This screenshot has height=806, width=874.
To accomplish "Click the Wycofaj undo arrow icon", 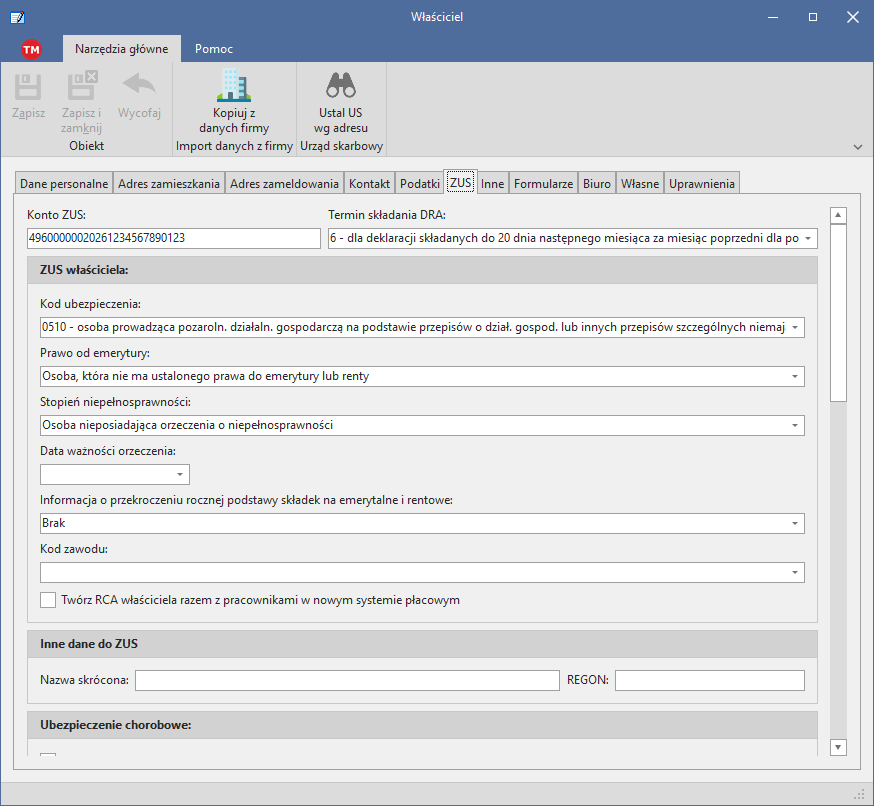I will click(x=139, y=85).
